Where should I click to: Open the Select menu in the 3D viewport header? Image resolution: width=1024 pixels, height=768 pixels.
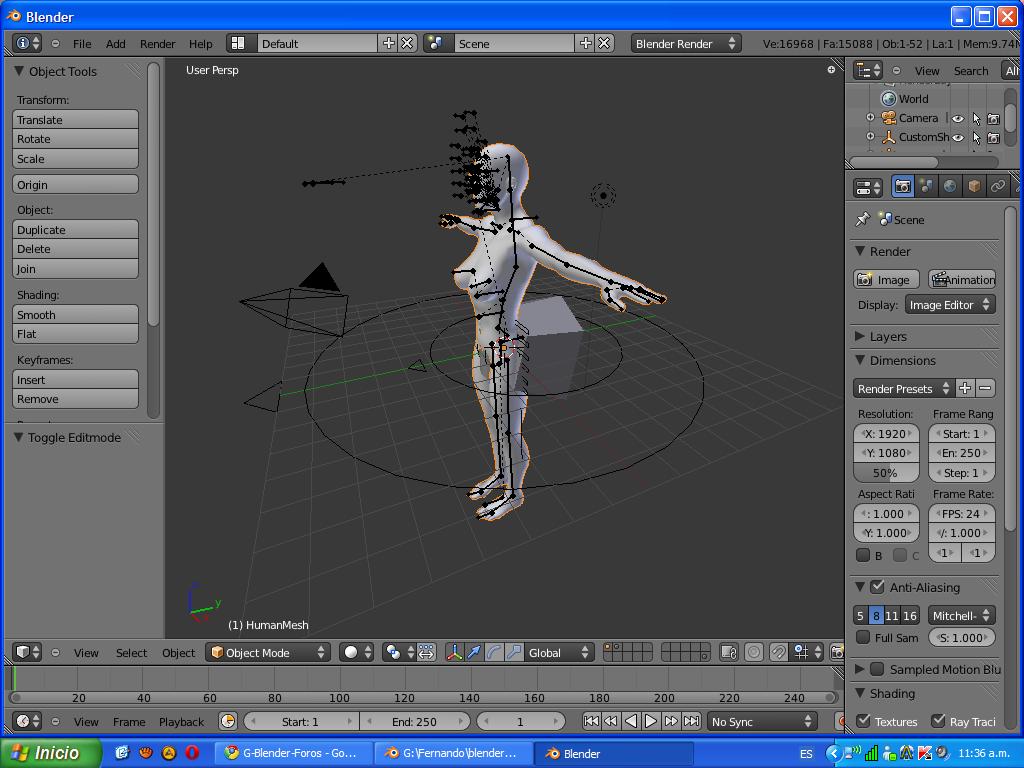[x=131, y=653]
